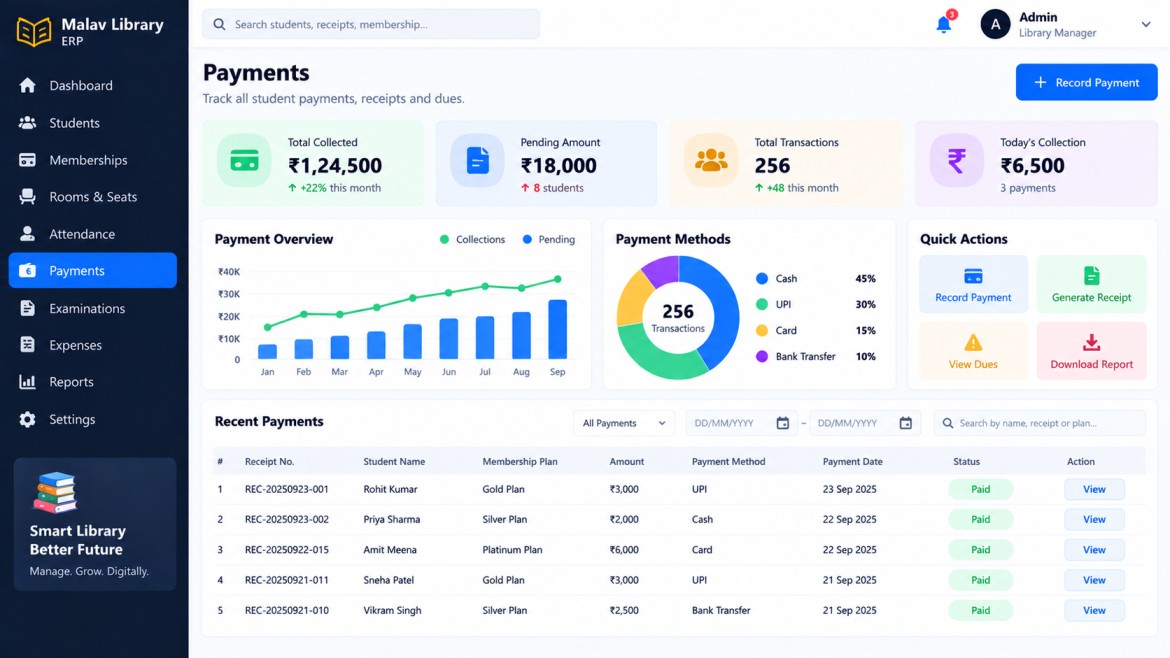Click the ₹2,500 amount cell
This screenshot has height=658, width=1170.
[624, 610]
